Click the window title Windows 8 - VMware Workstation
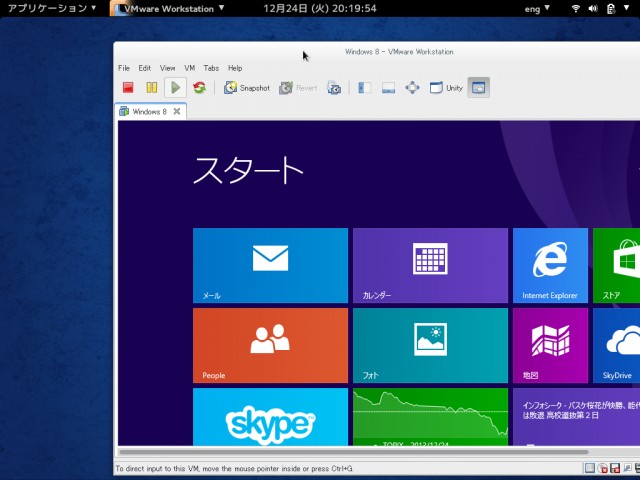The height and width of the screenshot is (480, 640). pos(399,52)
